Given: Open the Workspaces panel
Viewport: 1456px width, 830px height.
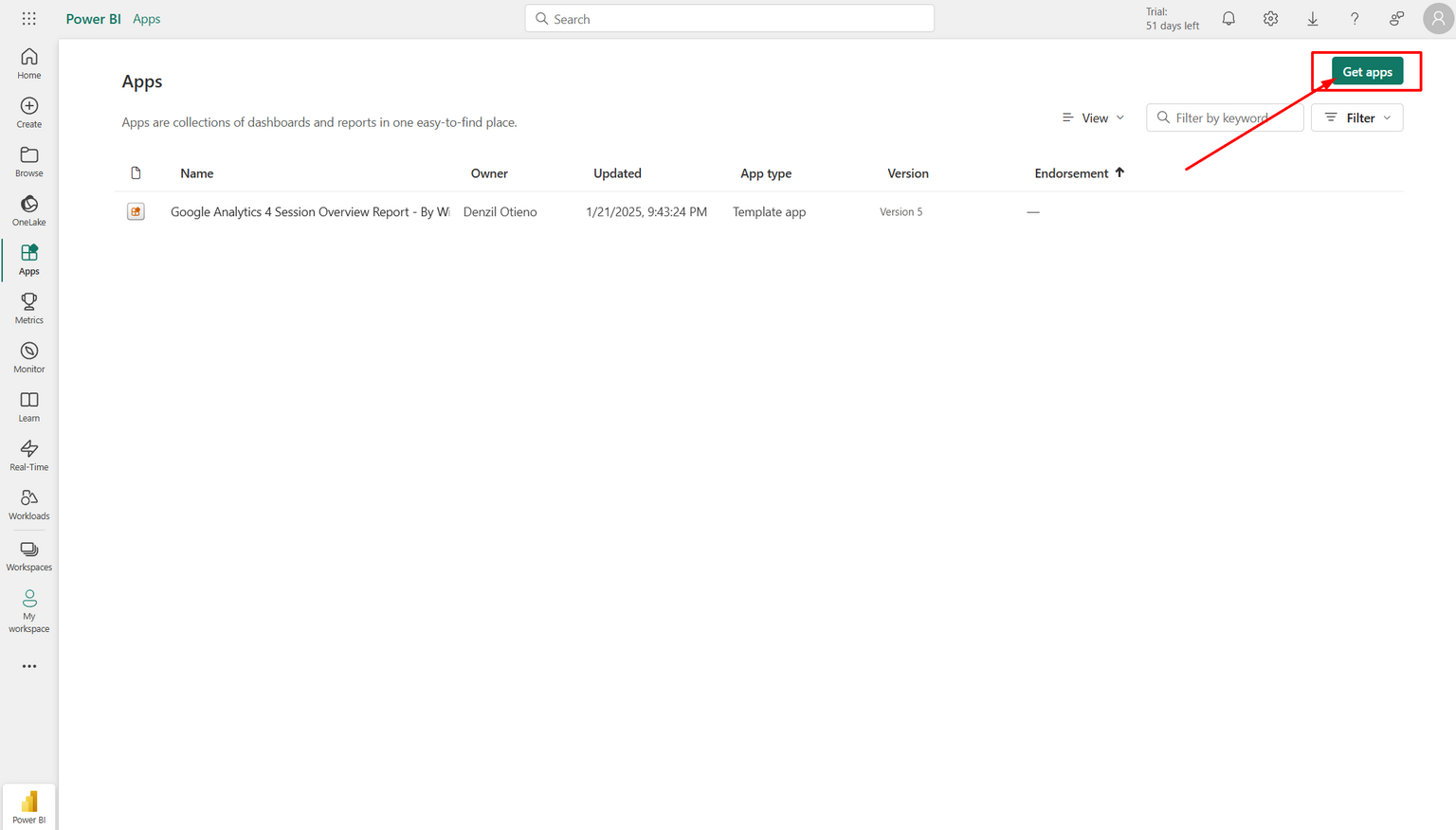Looking at the screenshot, I should (x=28, y=556).
